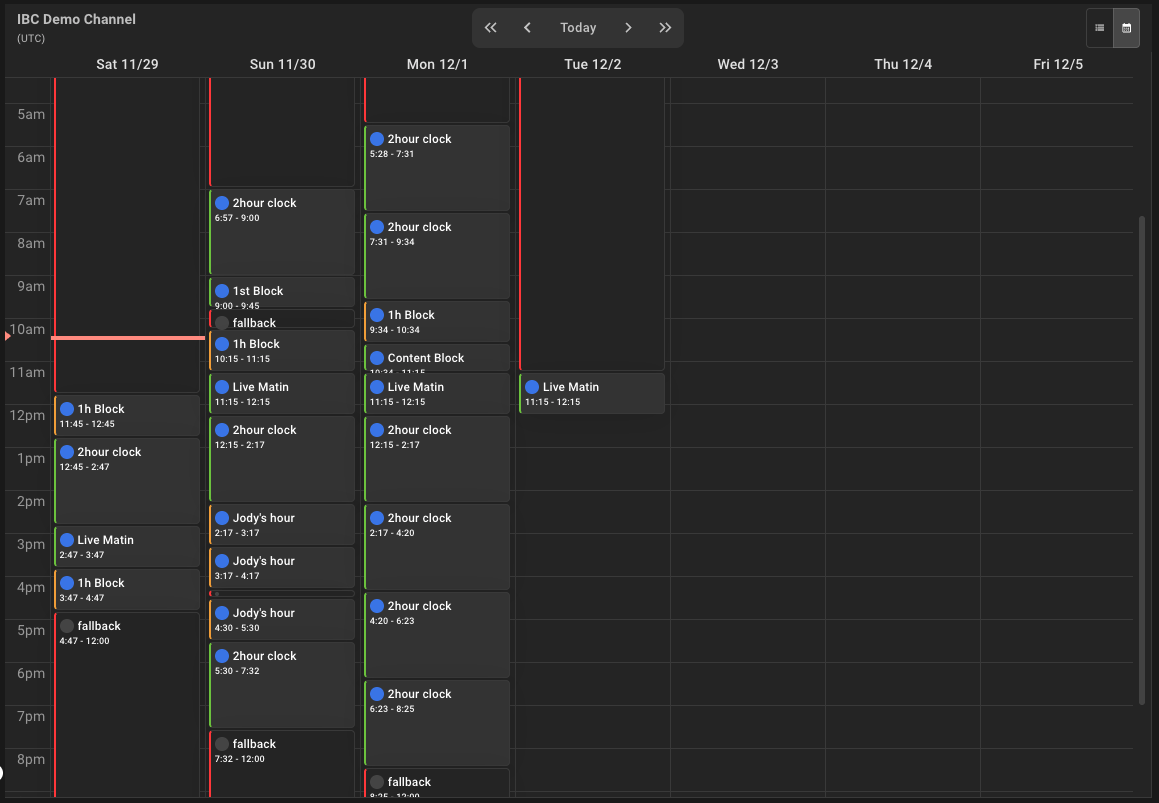Click the Wed 12/3 column header
The height and width of the screenshot is (803, 1159).
pyautogui.click(x=747, y=64)
